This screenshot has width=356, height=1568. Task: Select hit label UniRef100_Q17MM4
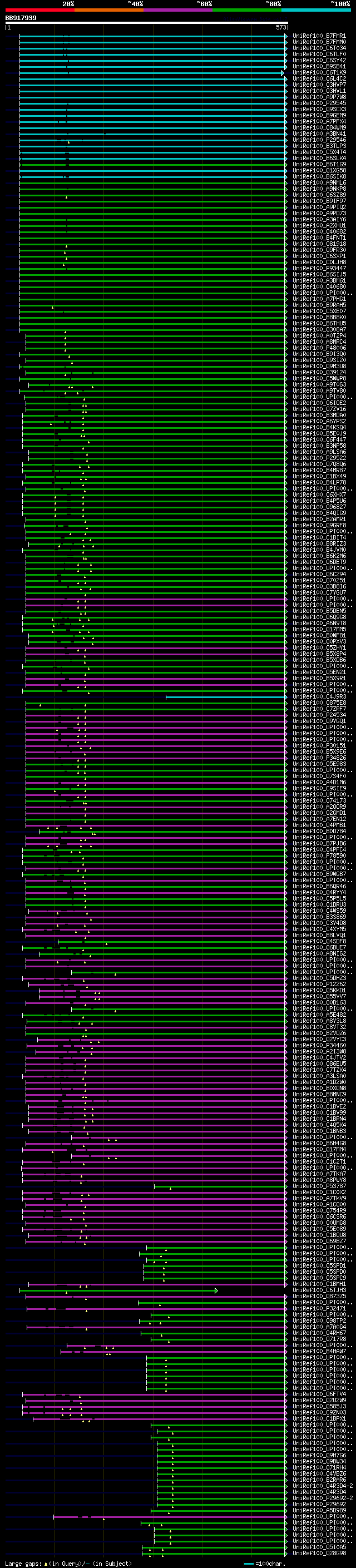click(x=319, y=1150)
